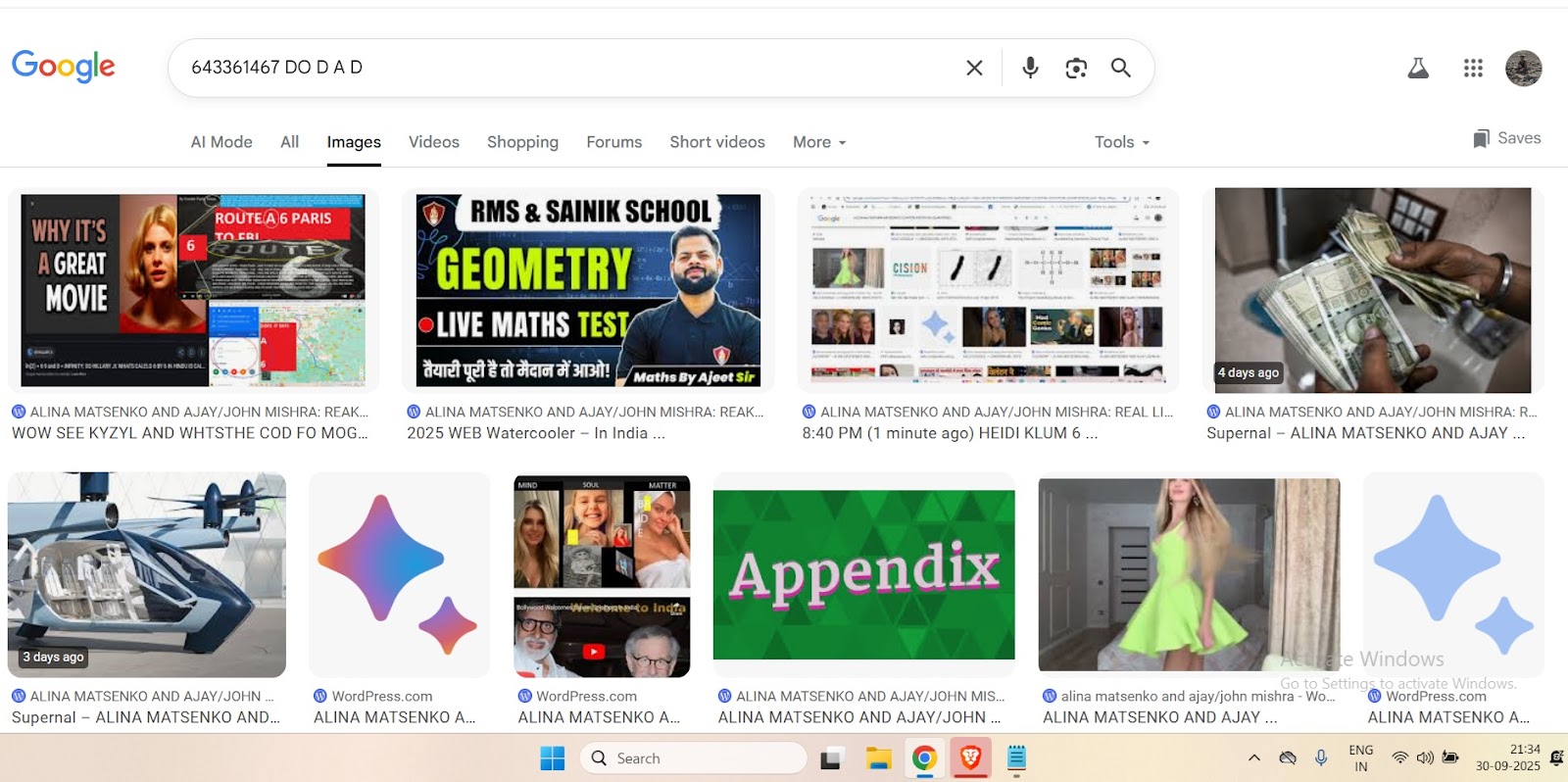Open the green Appendix image result
The image size is (1568, 782).
pyautogui.click(x=863, y=575)
